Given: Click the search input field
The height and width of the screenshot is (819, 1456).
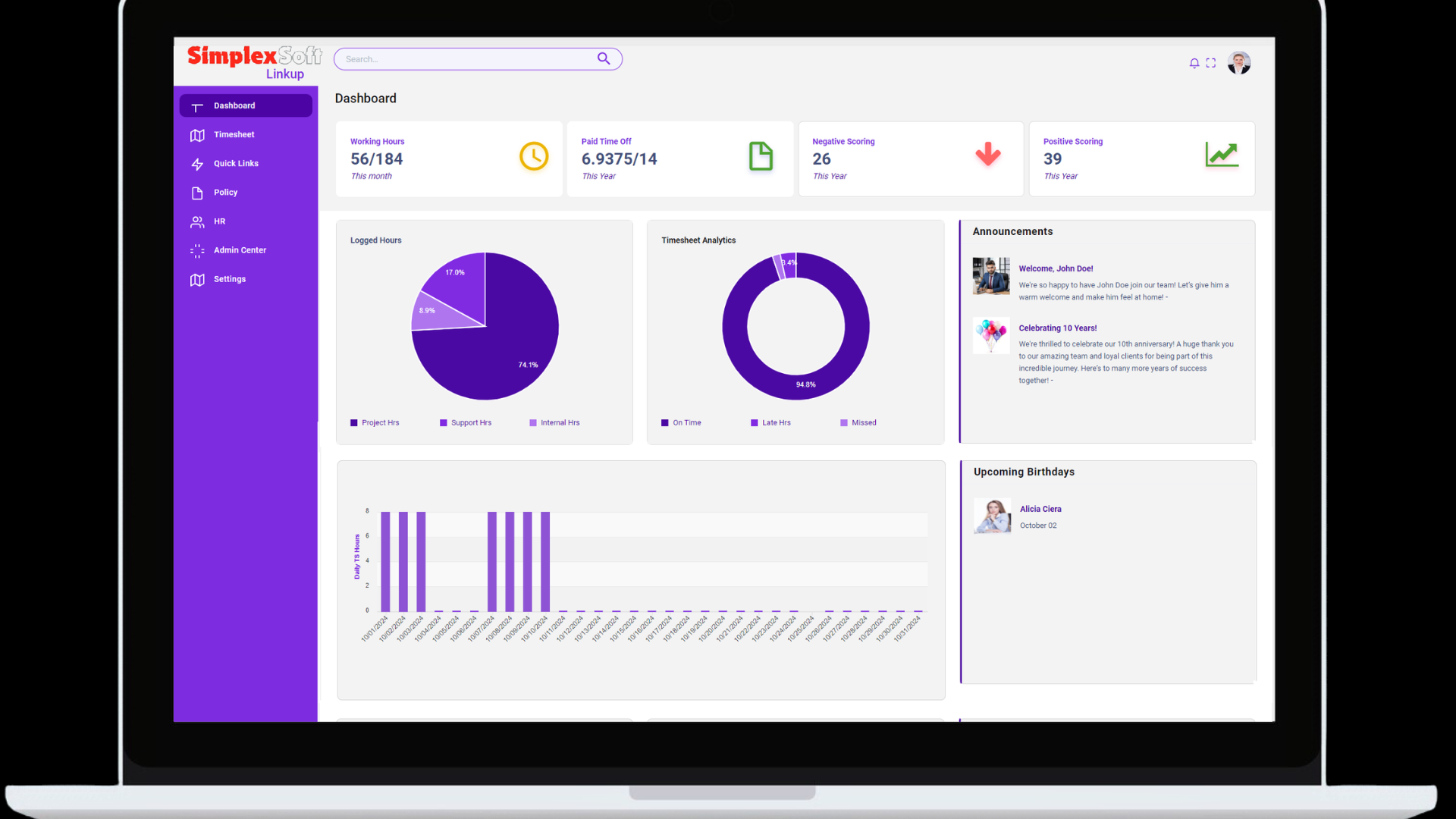Looking at the screenshot, I should click(478, 58).
